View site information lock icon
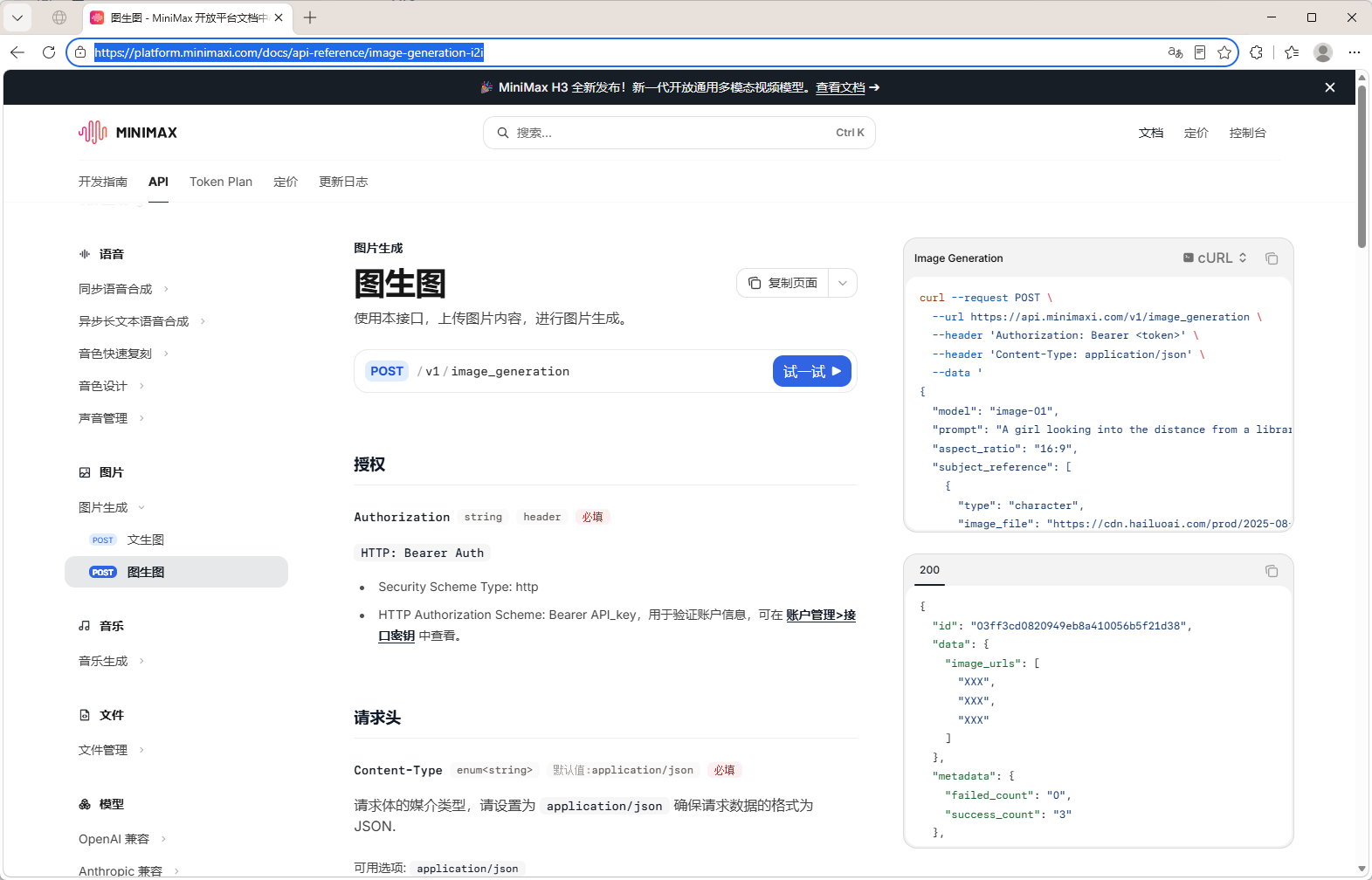Image resolution: width=1372 pixels, height=880 pixels. click(x=80, y=52)
